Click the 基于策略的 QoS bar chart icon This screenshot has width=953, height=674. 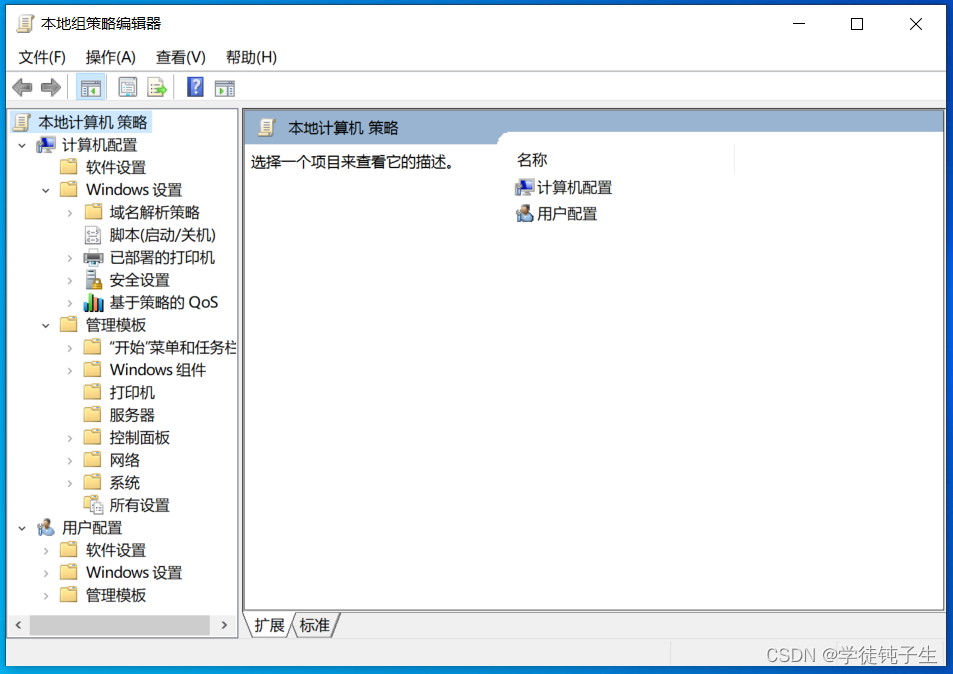[x=93, y=302]
